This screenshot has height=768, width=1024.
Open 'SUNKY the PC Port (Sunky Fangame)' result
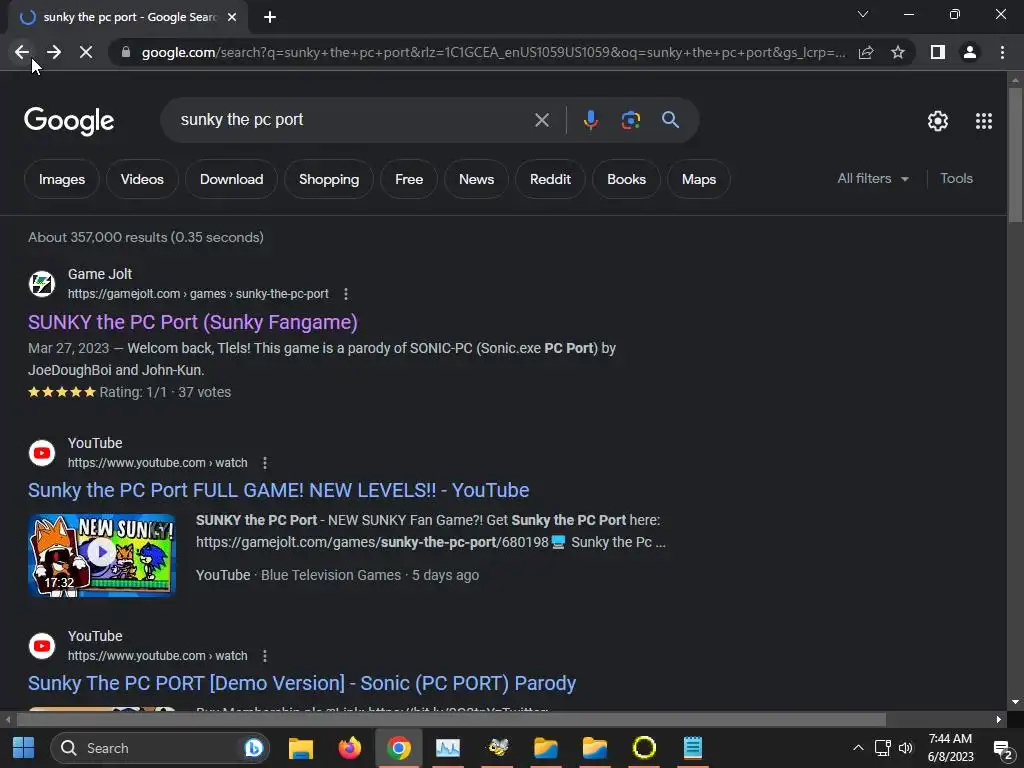(193, 322)
